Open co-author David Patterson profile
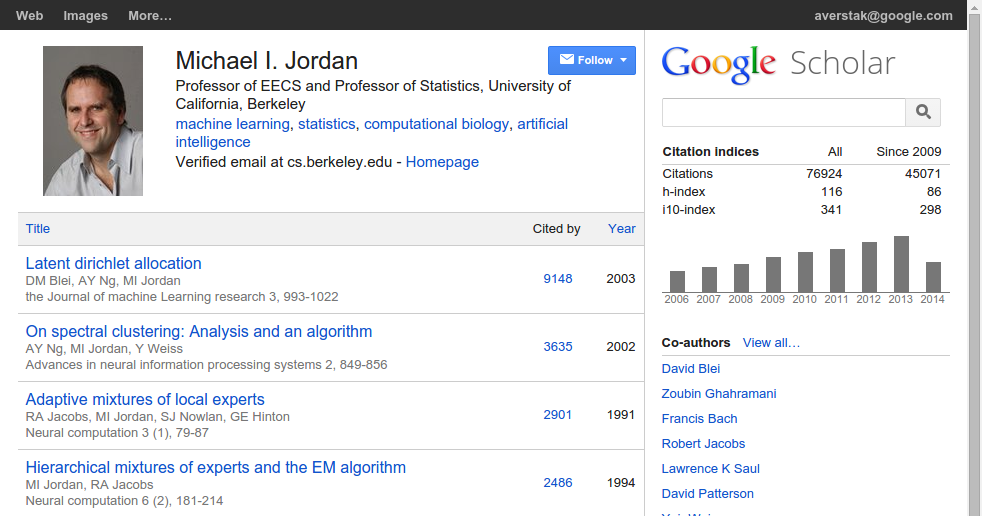Screen dimensions: 982x516 pos(708,494)
